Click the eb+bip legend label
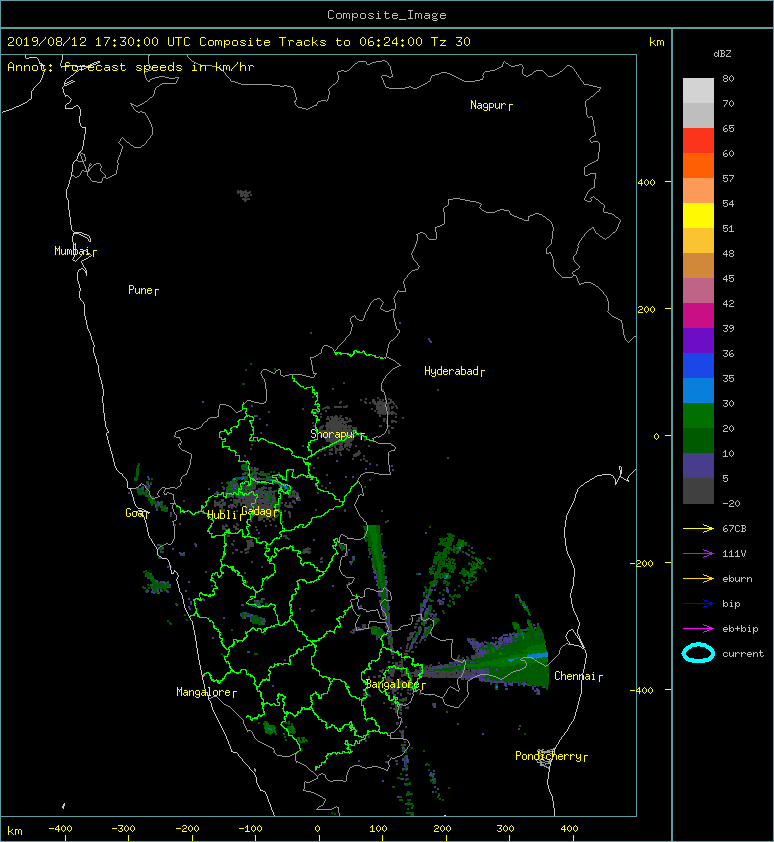 740,629
